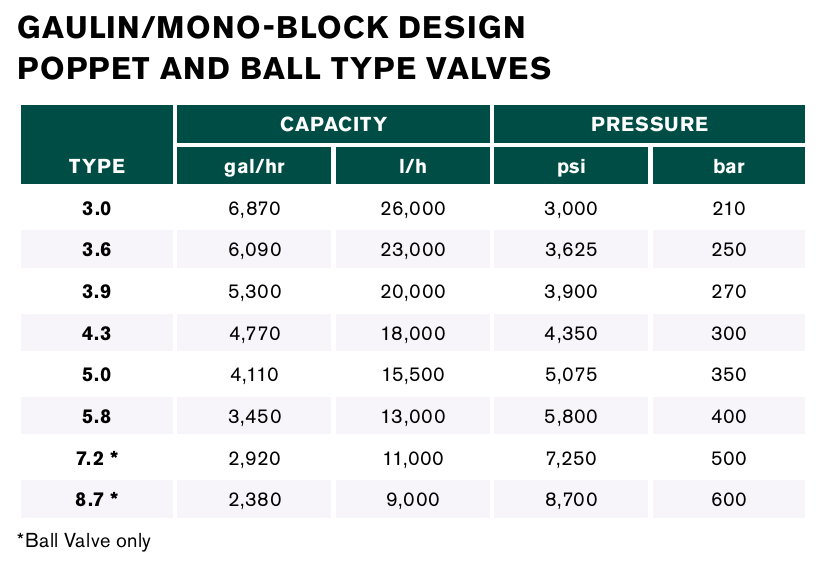
Task: Click the 300 bar value
Action: pos(728,333)
